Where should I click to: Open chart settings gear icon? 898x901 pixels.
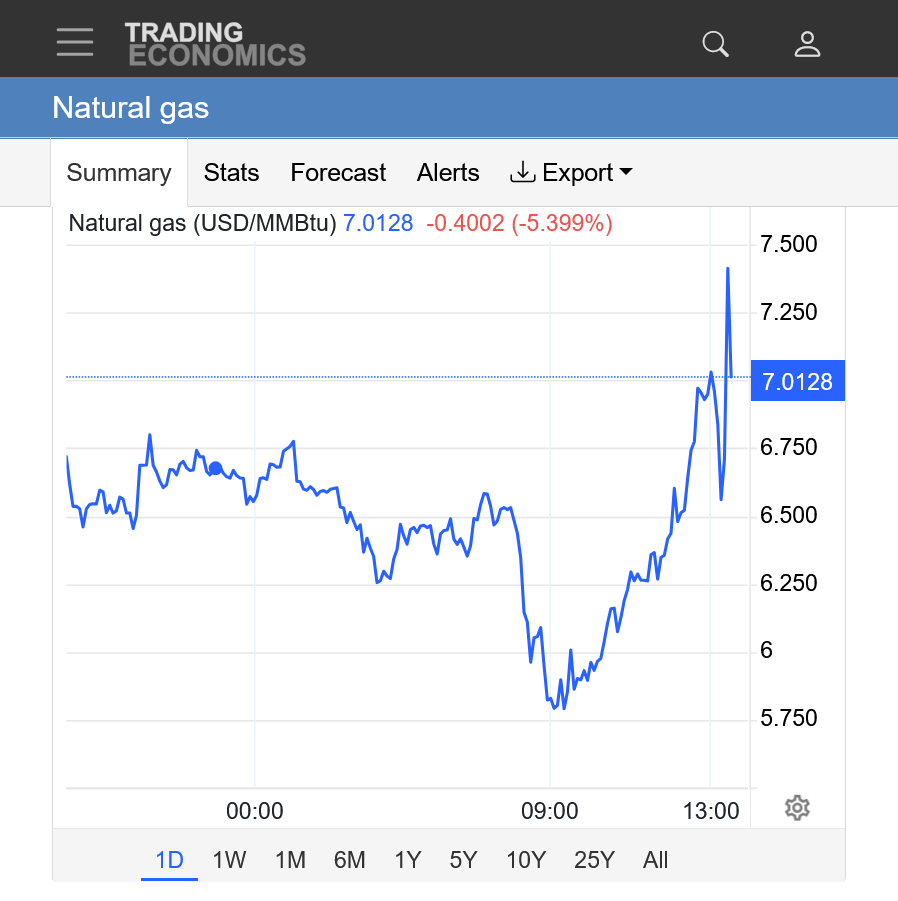click(796, 808)
